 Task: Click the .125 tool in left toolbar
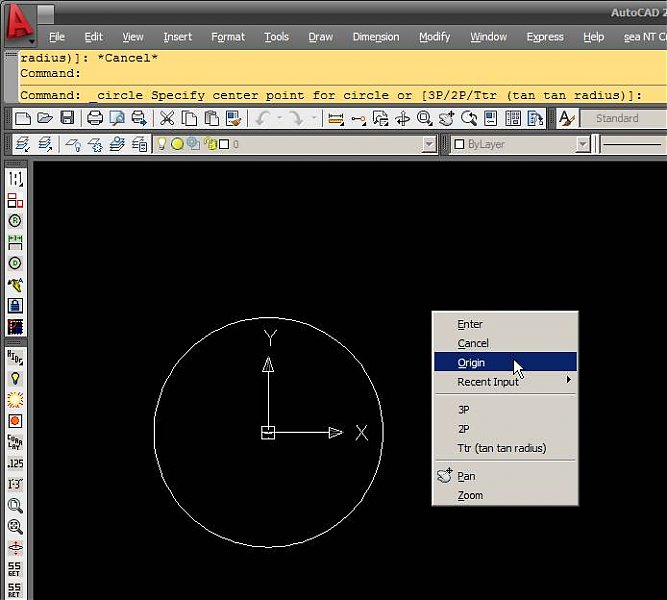[x=15, y=463]
